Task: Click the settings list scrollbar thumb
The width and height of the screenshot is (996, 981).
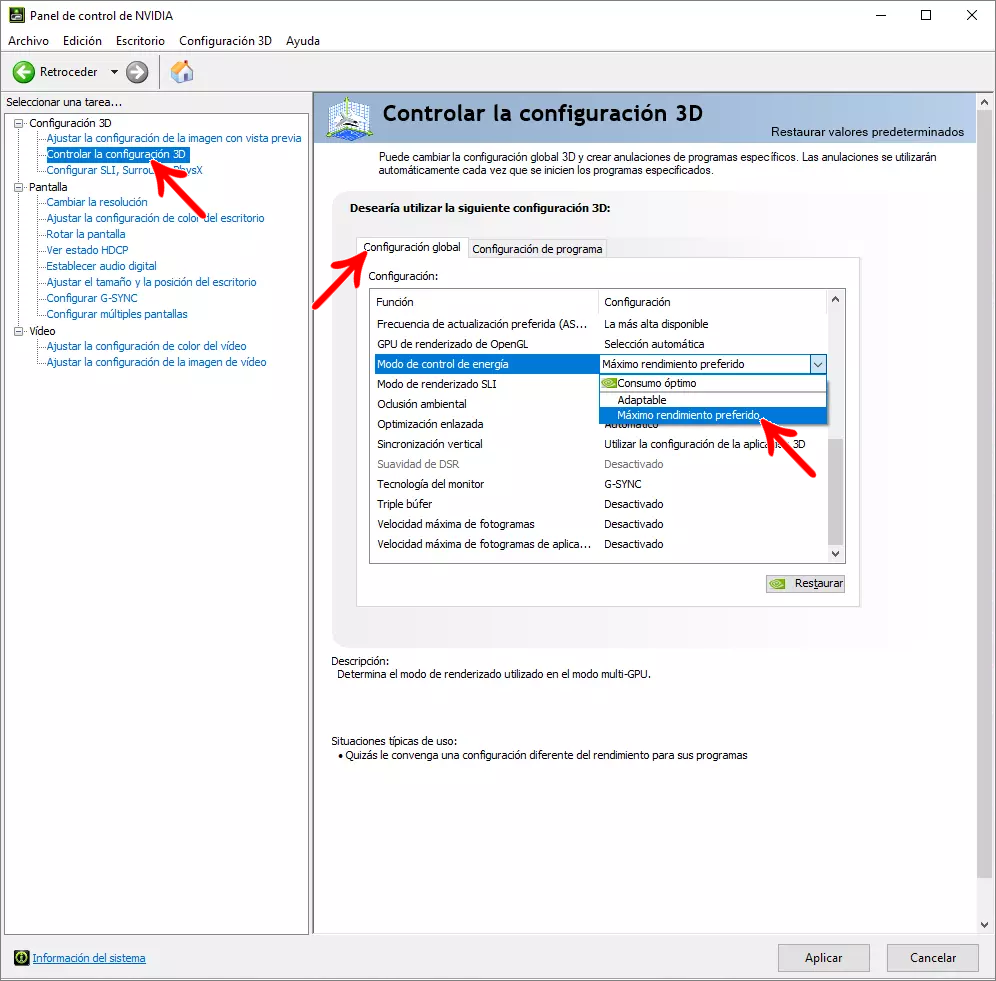Action: (x=835, y=491)
